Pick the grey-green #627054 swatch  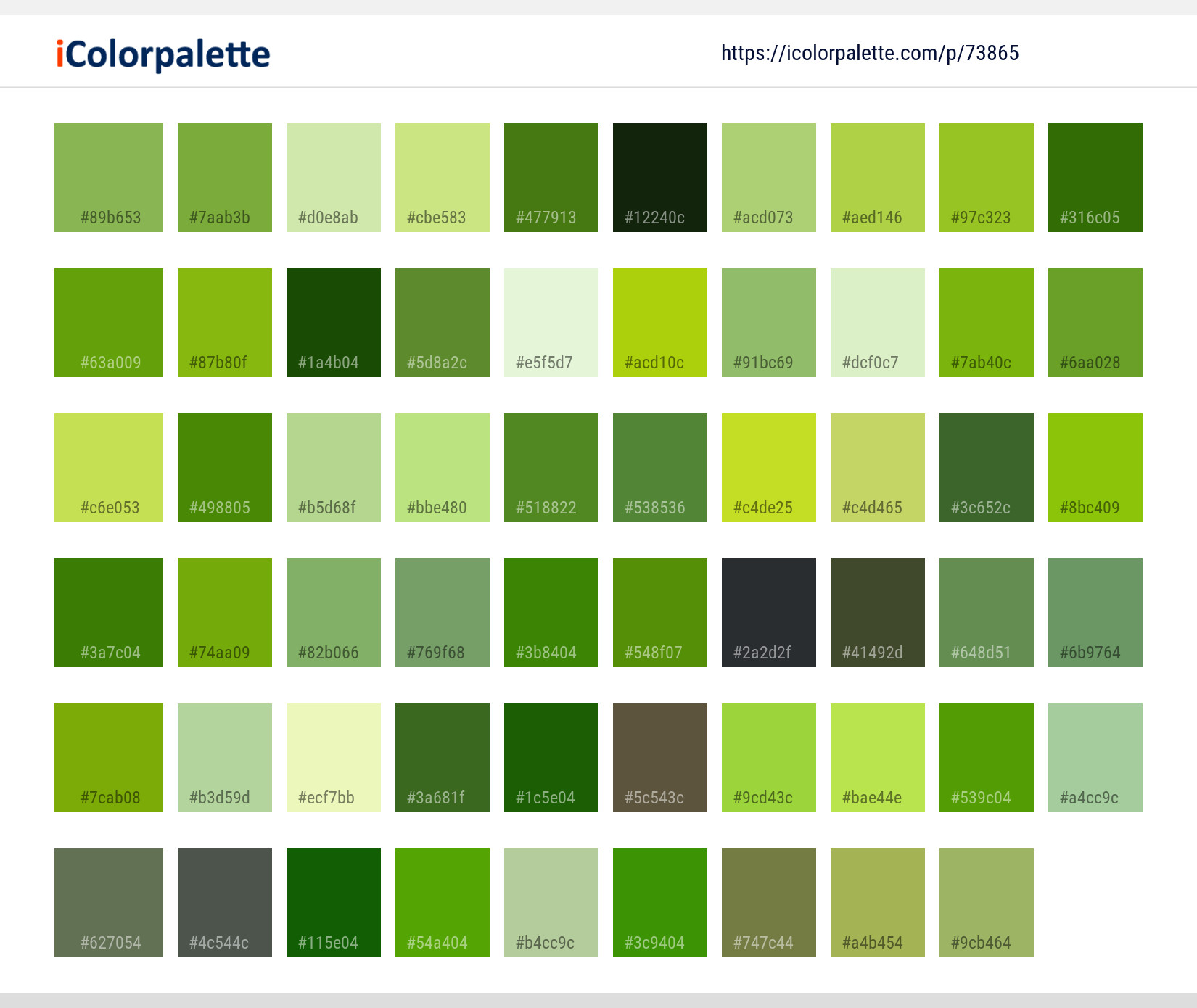[109, 903]
